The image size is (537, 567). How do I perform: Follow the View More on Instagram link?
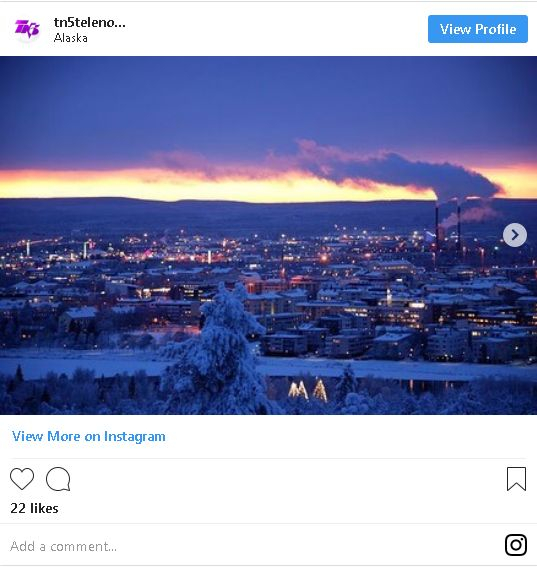pyautogui.click(x=89, y=436)
